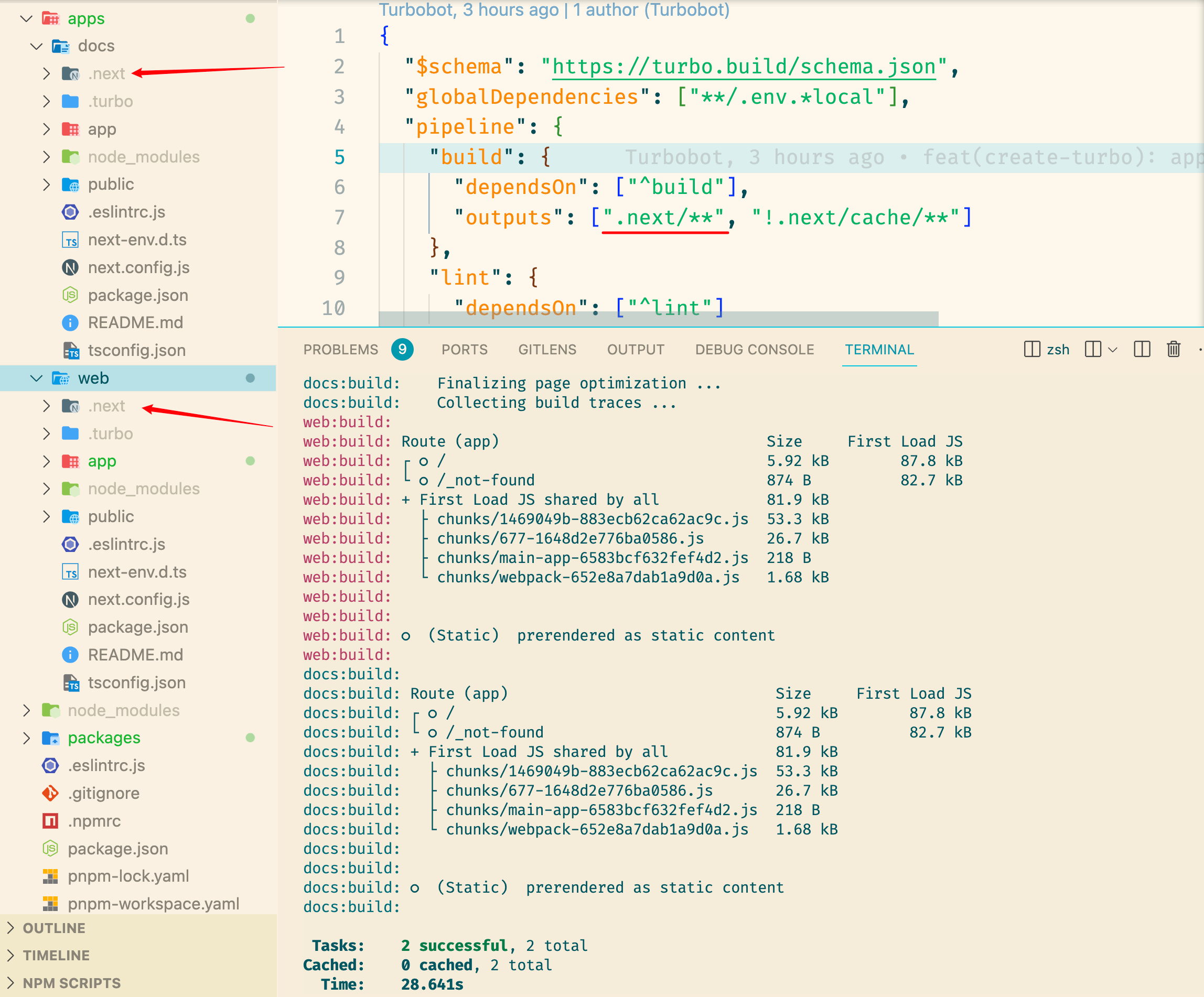Click the apps folder icon

tap(50, 18)
